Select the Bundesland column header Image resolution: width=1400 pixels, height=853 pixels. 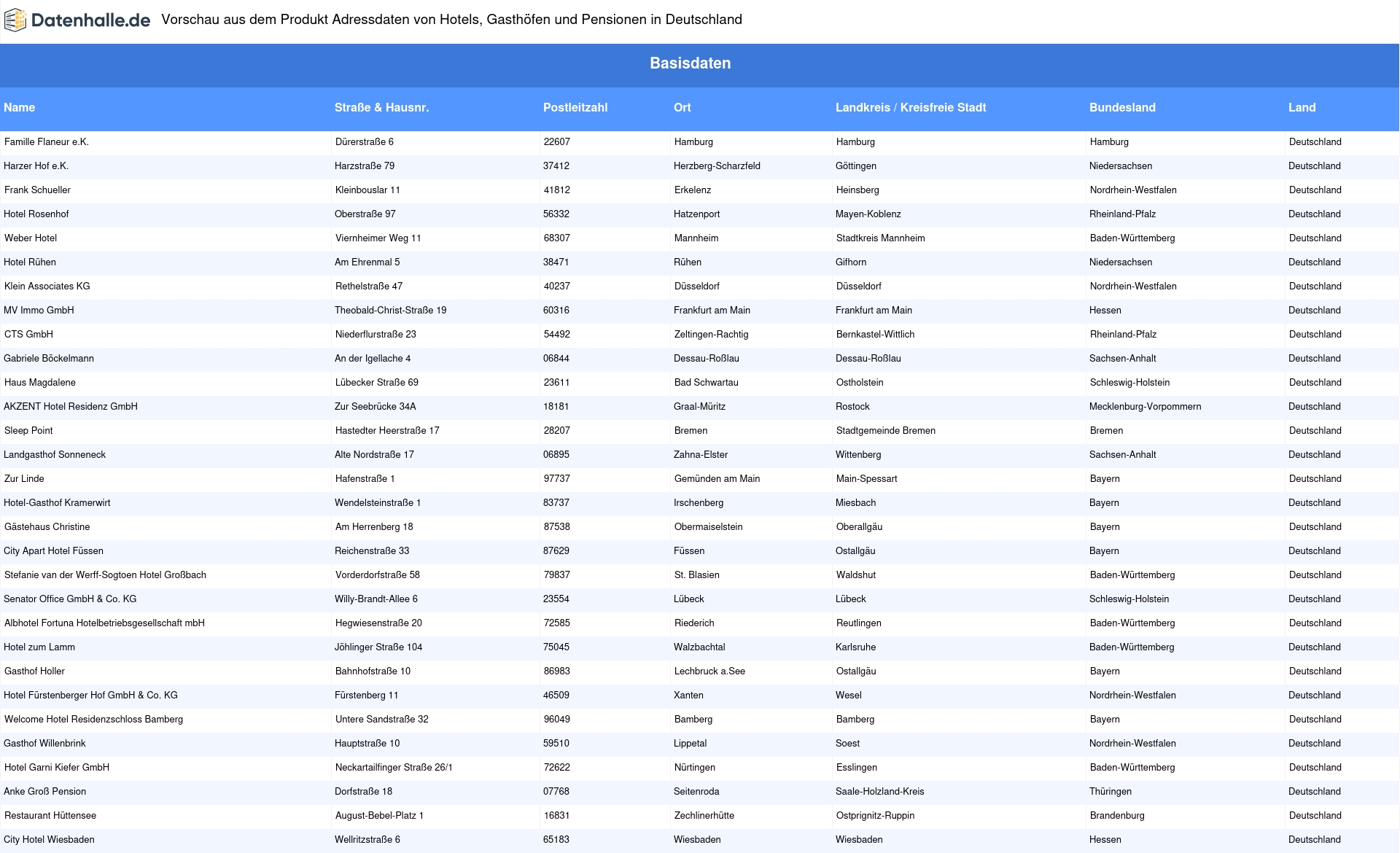tap(1122, 108)
